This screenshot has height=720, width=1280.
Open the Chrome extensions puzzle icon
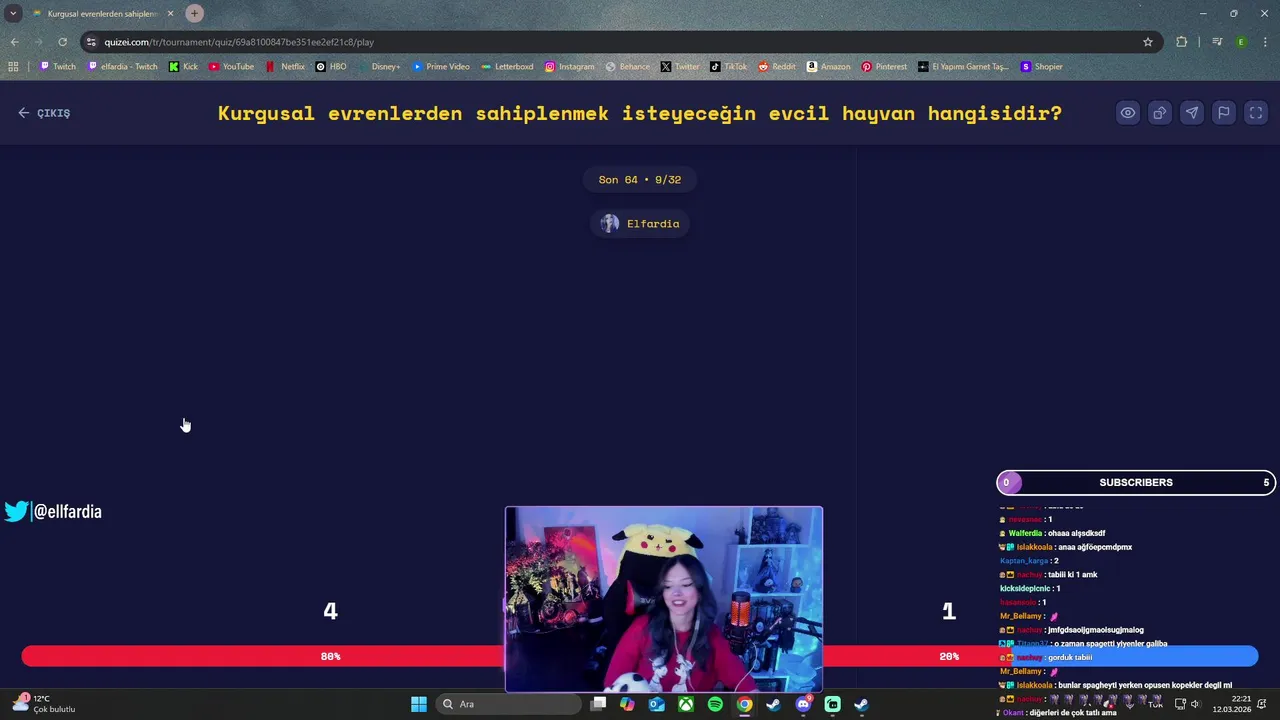point(1182,42)
